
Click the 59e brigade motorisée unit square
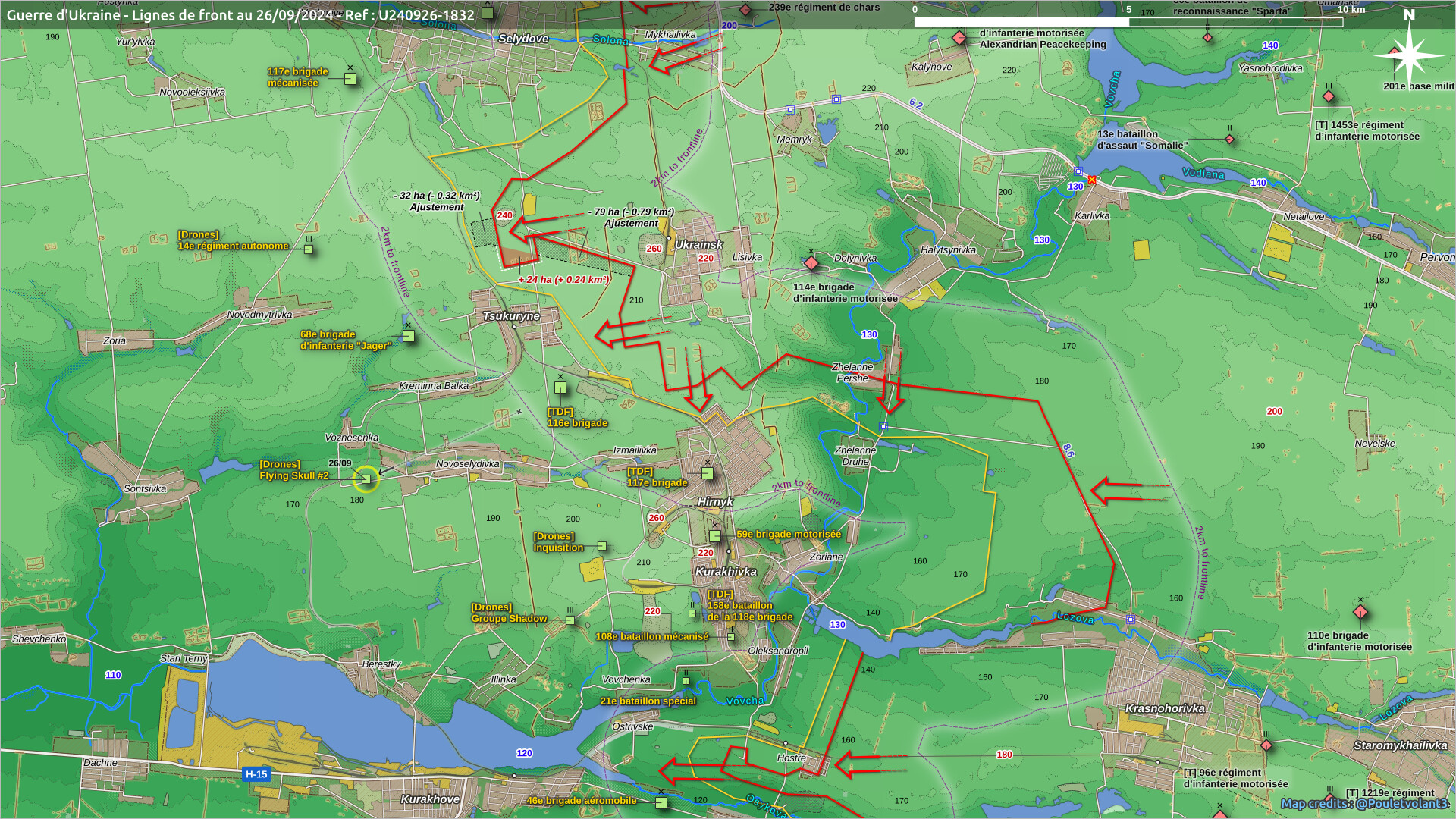coord(714,535)
